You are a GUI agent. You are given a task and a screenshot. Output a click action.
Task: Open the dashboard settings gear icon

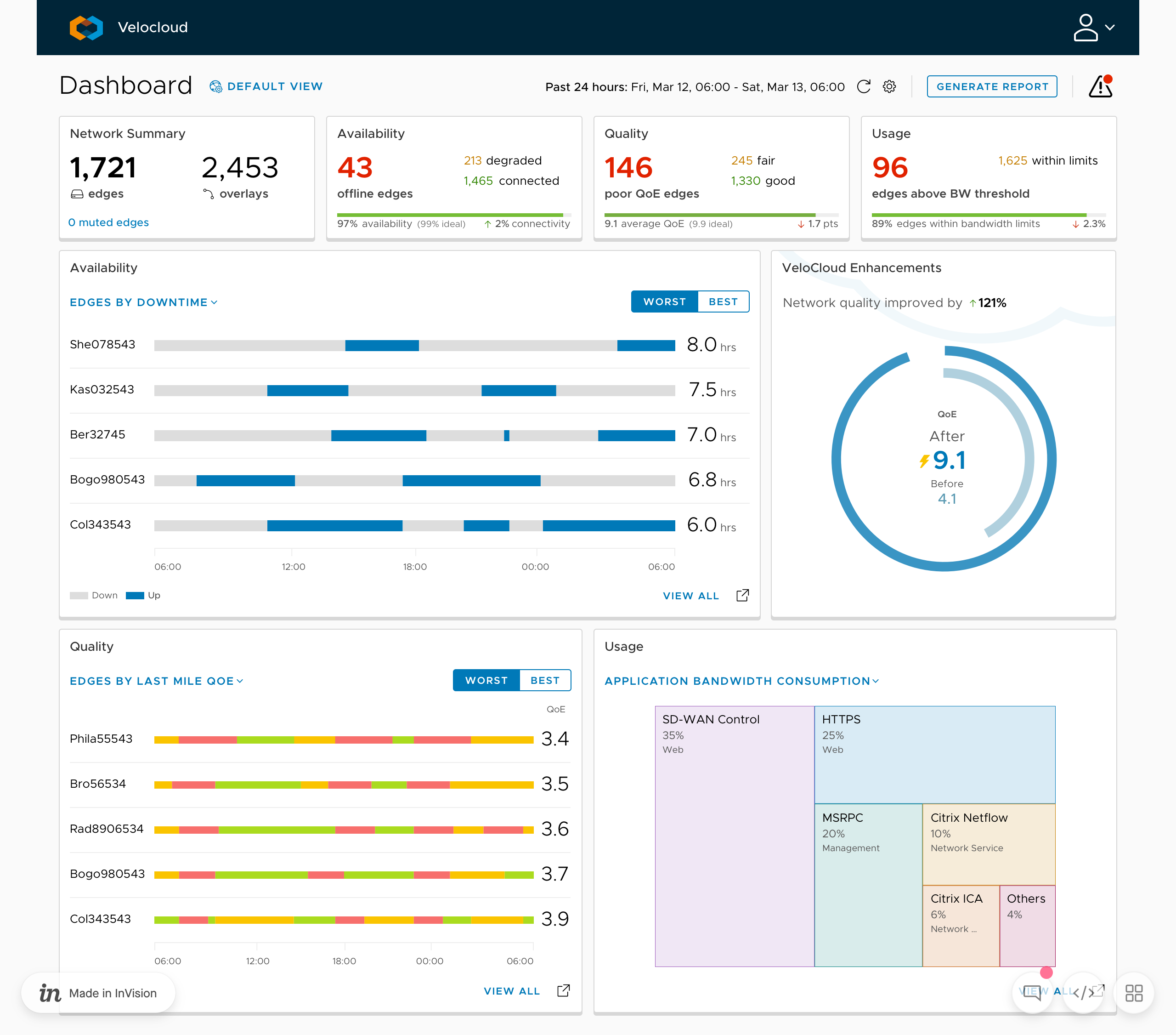pyautogui.click(x=889, y=86)
